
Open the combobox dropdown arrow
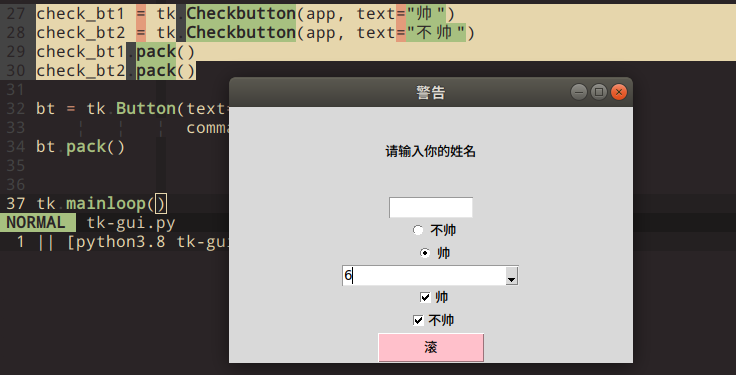click(512, 276)
